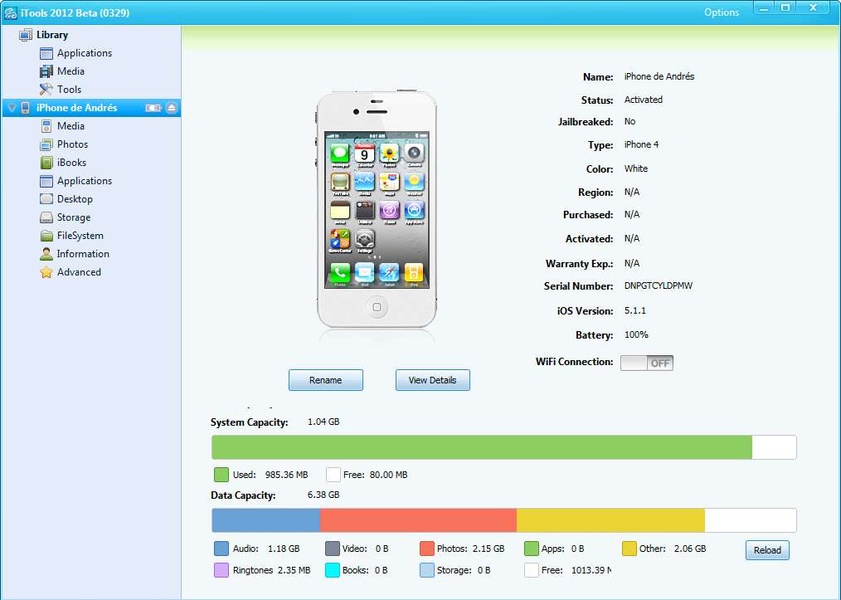The image size is (841, 600).
Task: Select Media under Library
Action: click(x=70, y=72)
